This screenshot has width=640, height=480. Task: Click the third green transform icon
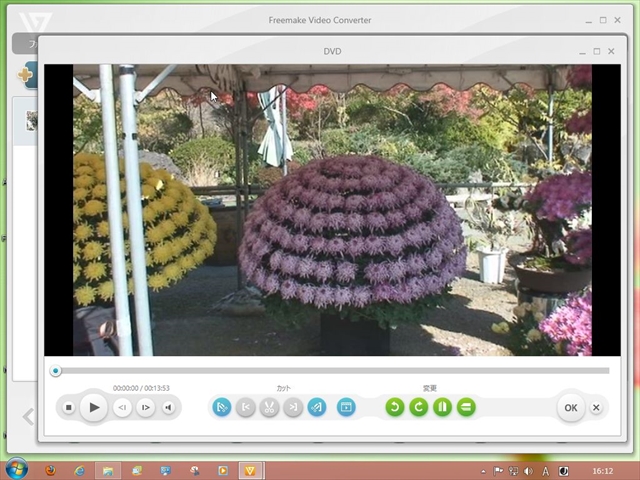pyautogui.click(x=442, y=407)
